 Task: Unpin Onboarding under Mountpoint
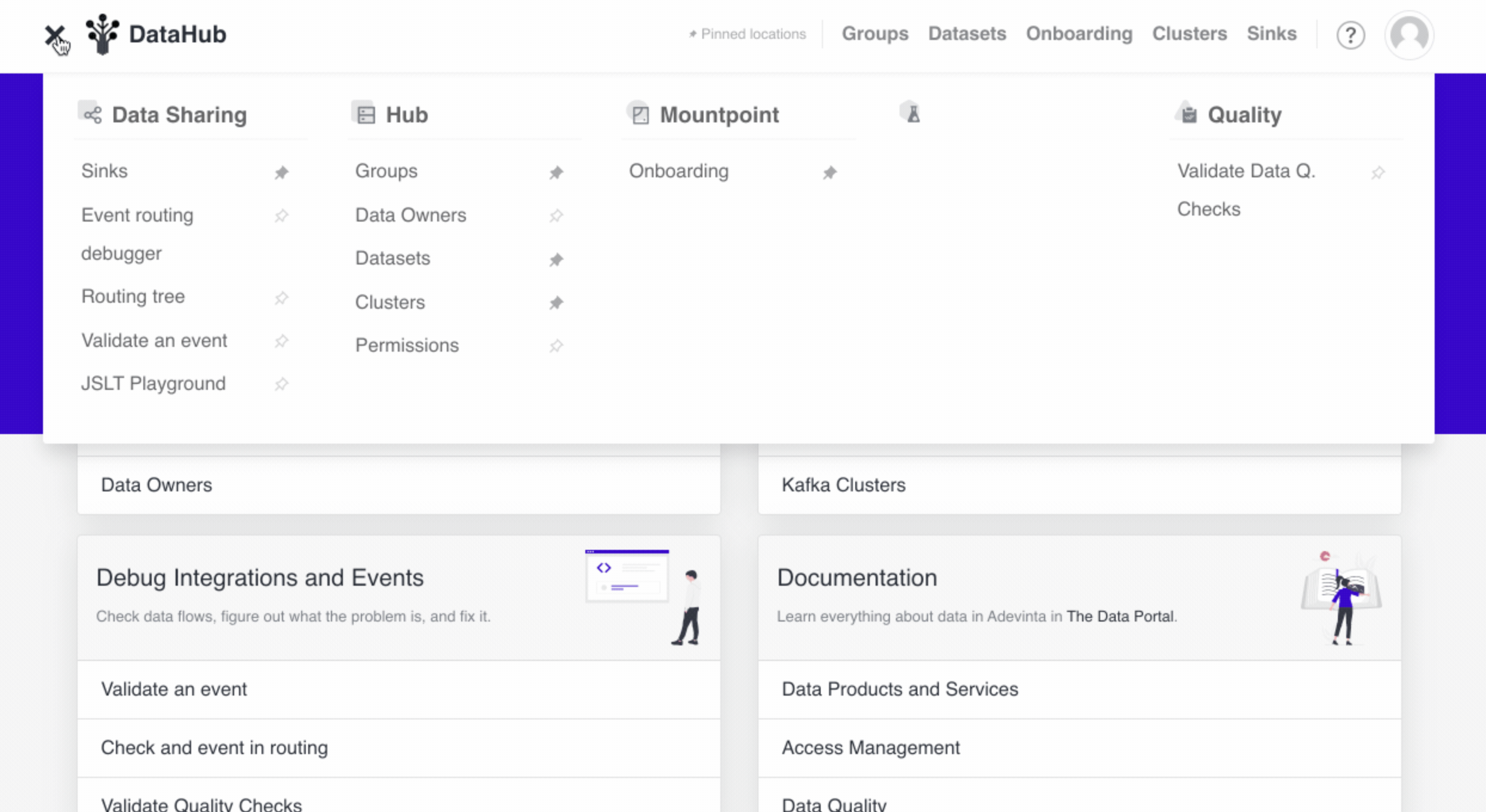coord(830,173)
